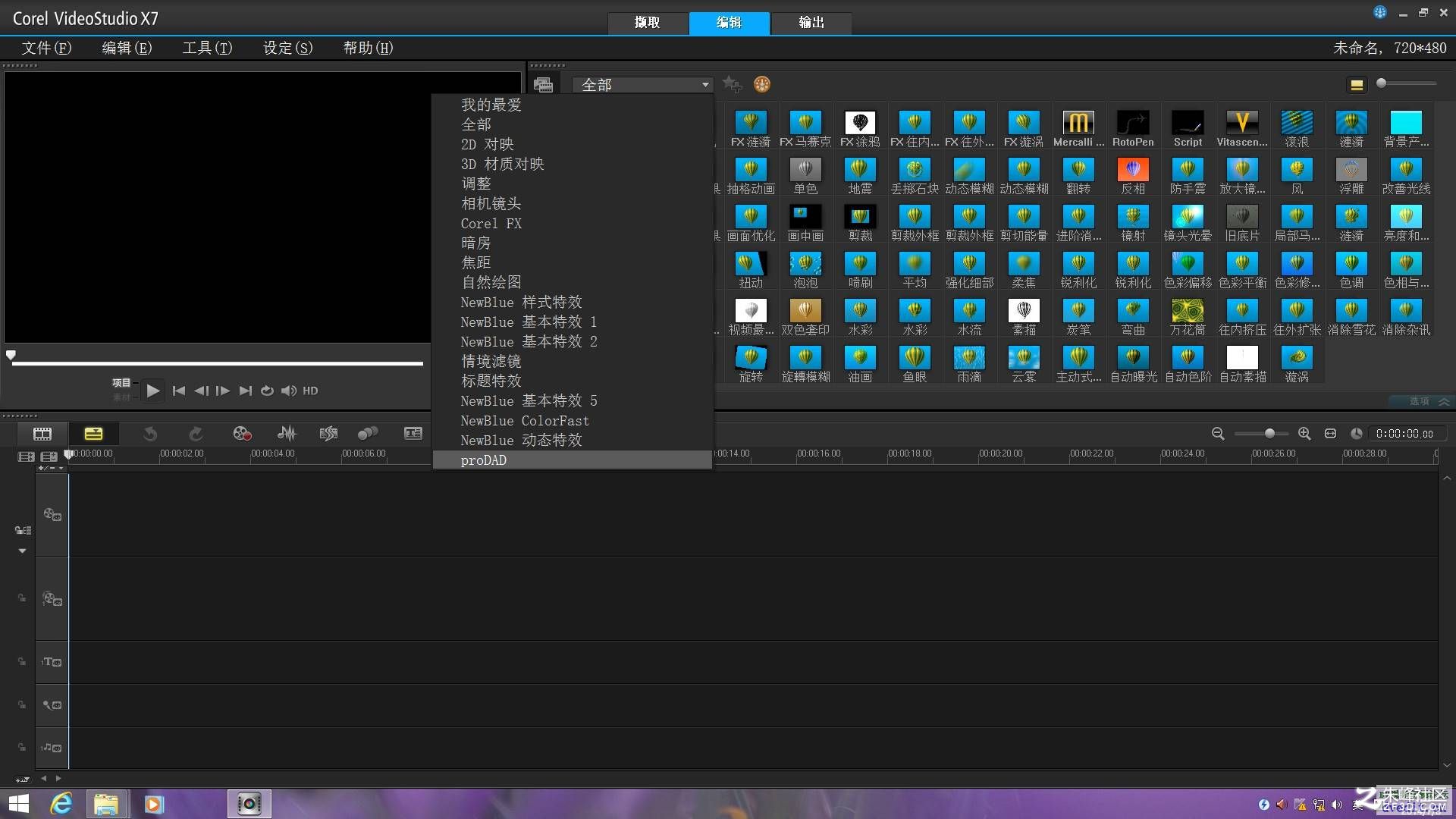Toggle ripple lock on the overlay track
Viewport: 1456px width, 819px height.
(x=22, y=598)
